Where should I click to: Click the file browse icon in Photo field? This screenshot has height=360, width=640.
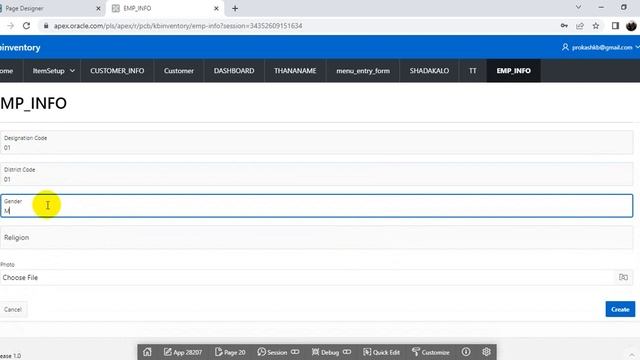click(x=623, y=277)
